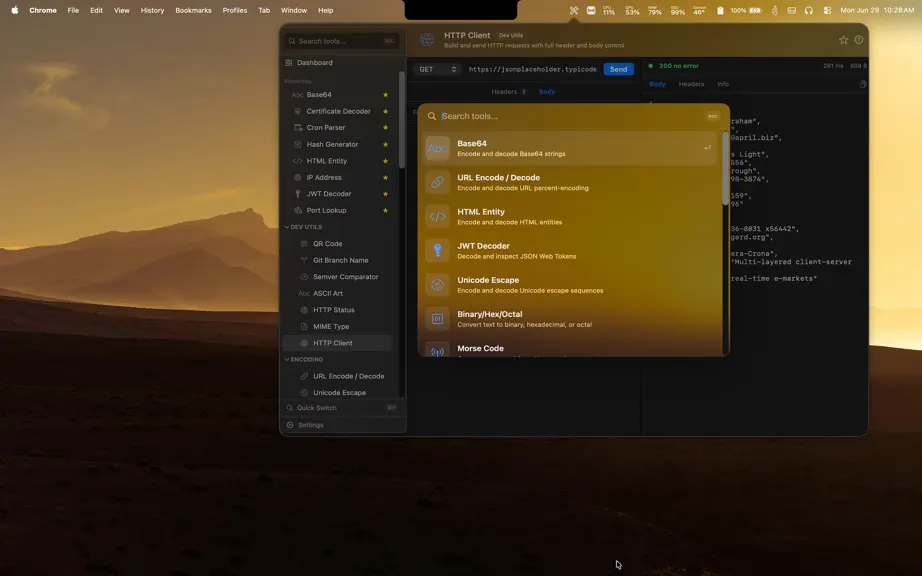Click the IP Address icon in sidebar
The height and width of the screenshot is (576, 922).
coord(298,177)
